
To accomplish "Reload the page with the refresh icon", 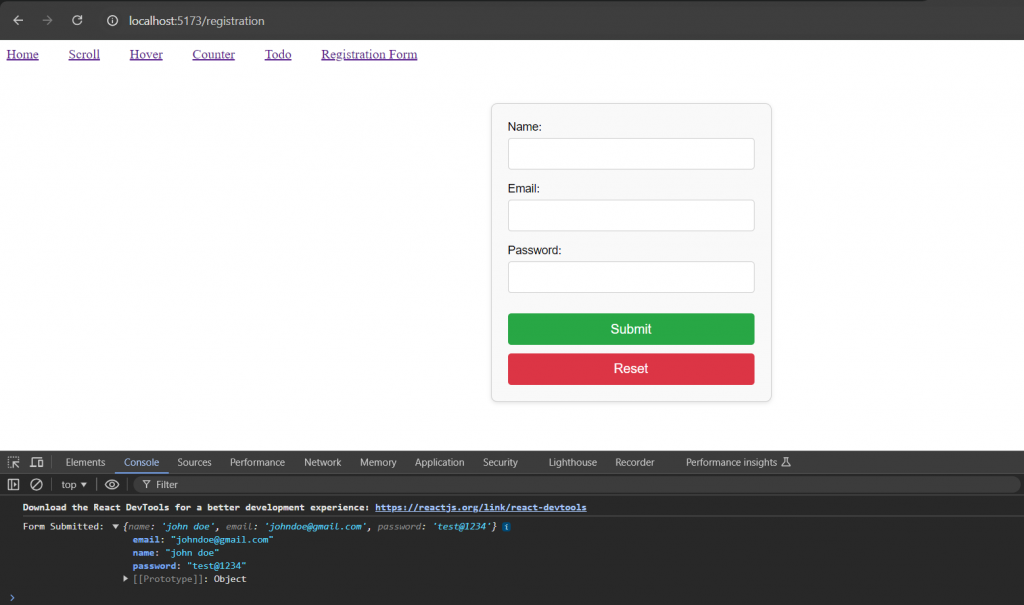I will click(77, 20).
